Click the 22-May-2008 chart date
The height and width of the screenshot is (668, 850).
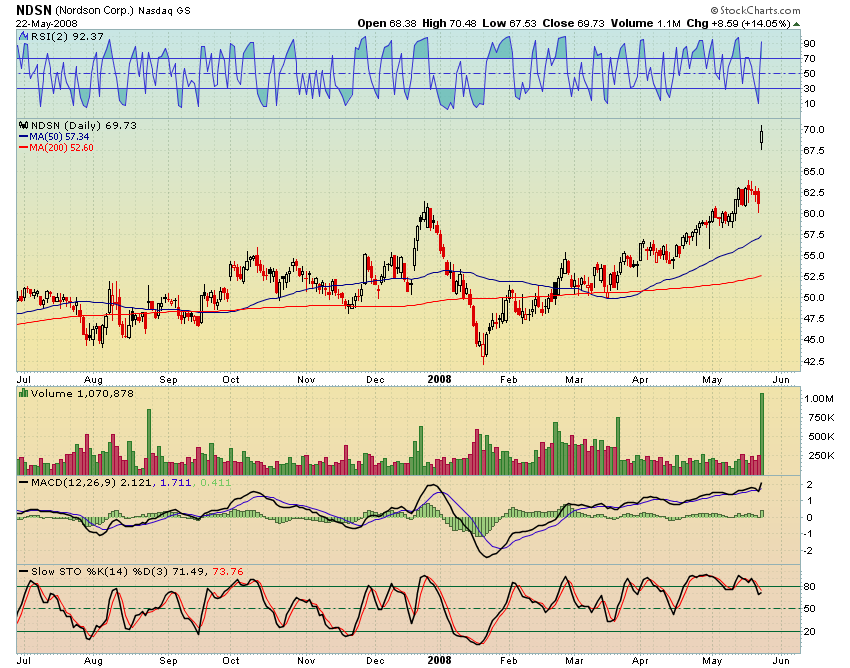[x=47, y=24]
